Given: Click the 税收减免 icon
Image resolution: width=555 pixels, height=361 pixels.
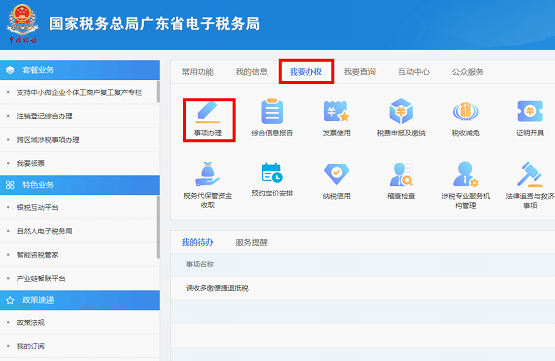Looking at the screenshot, I should coord(465,111).
